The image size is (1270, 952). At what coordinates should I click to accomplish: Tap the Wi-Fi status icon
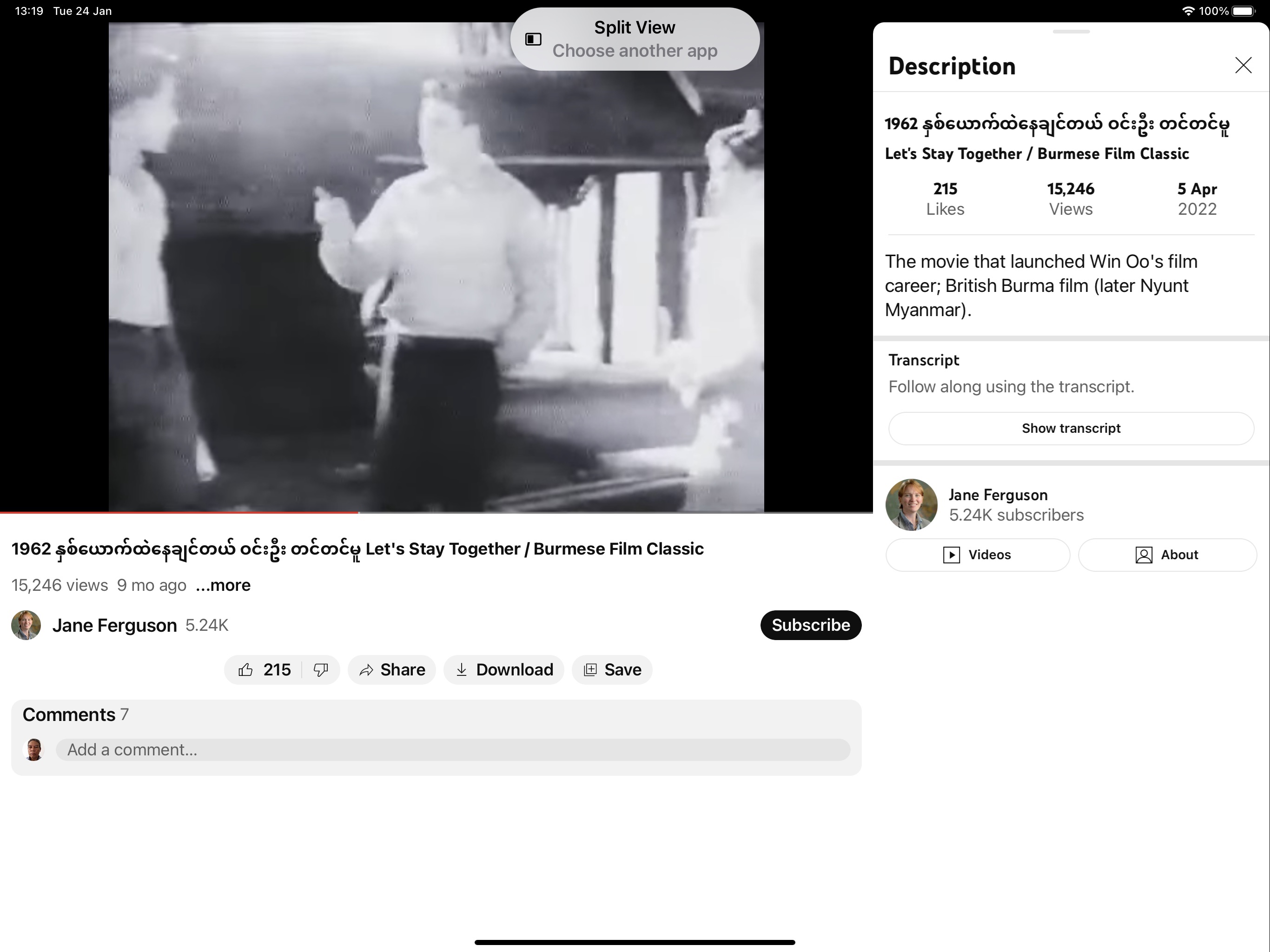[x=1187, y=11]
